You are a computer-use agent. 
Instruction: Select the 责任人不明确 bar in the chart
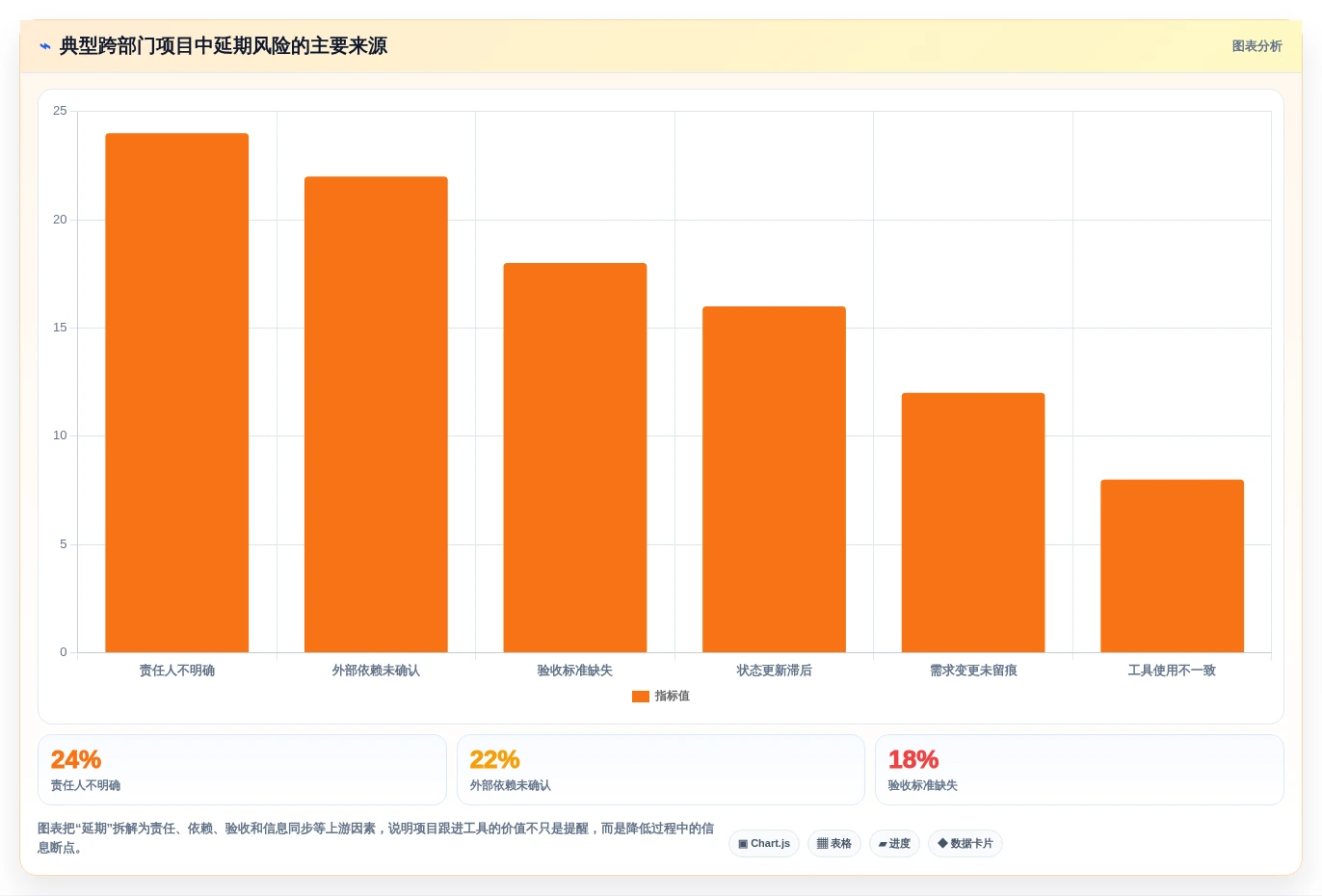tap(177, 392)
